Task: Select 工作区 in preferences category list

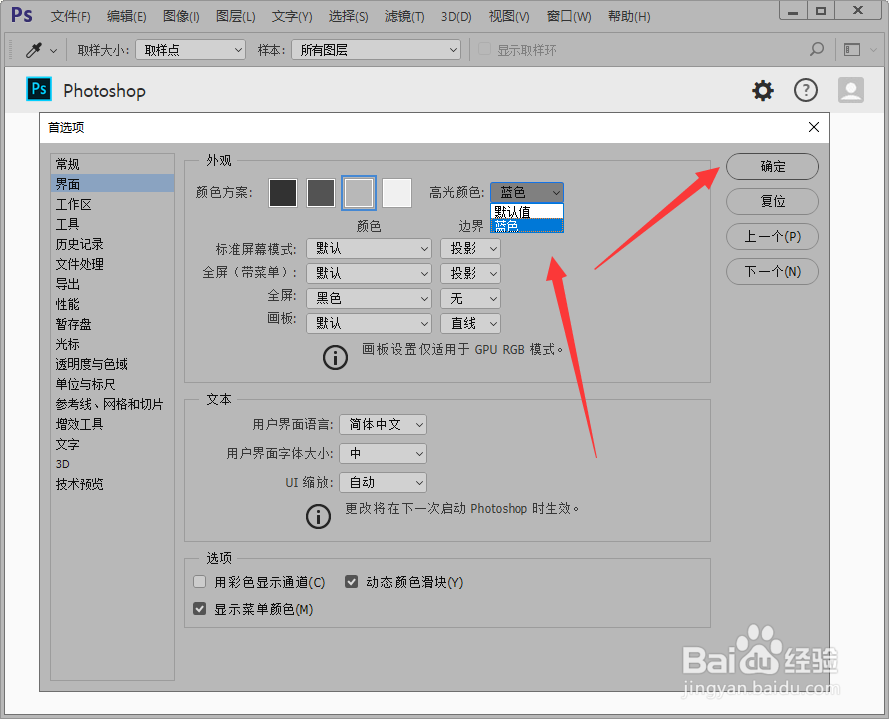Action: [112, 204]
